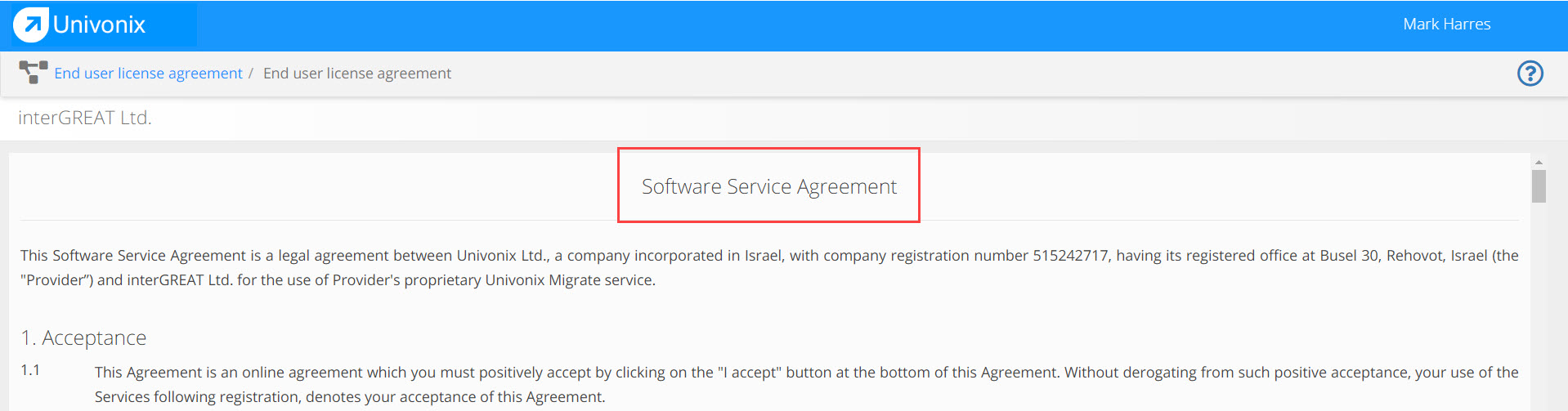Click the Univonix brand name
Image resolution: width=1568 pixels, height=411 pixels.
point(99,25)
